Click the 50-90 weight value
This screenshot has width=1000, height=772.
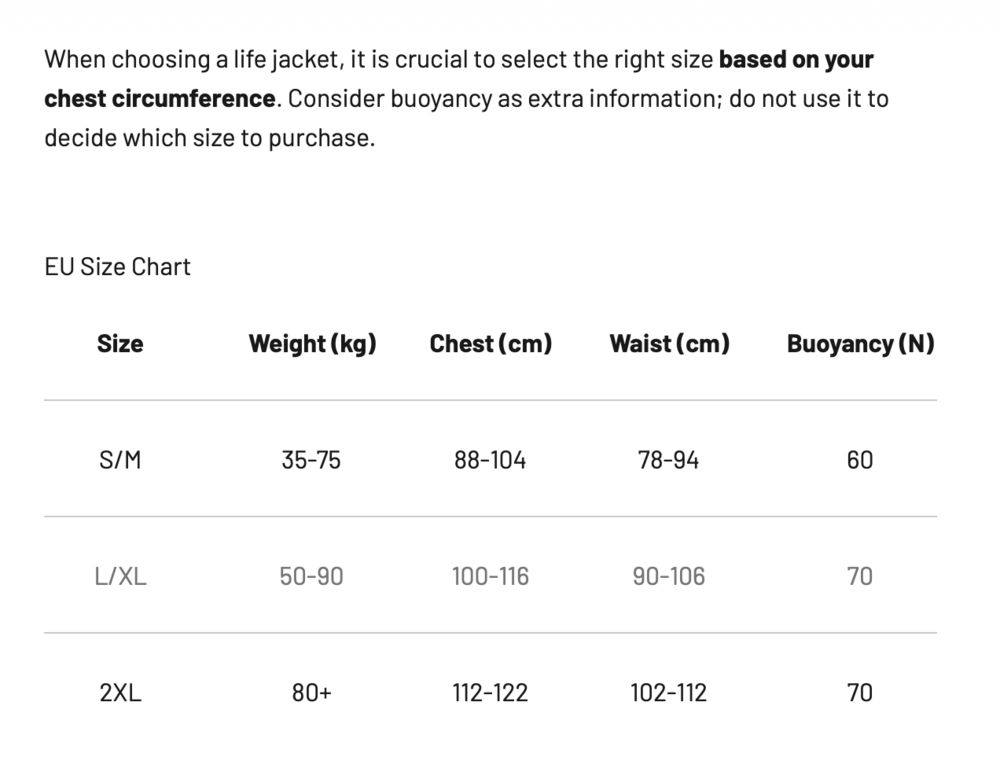click(311, 576)
